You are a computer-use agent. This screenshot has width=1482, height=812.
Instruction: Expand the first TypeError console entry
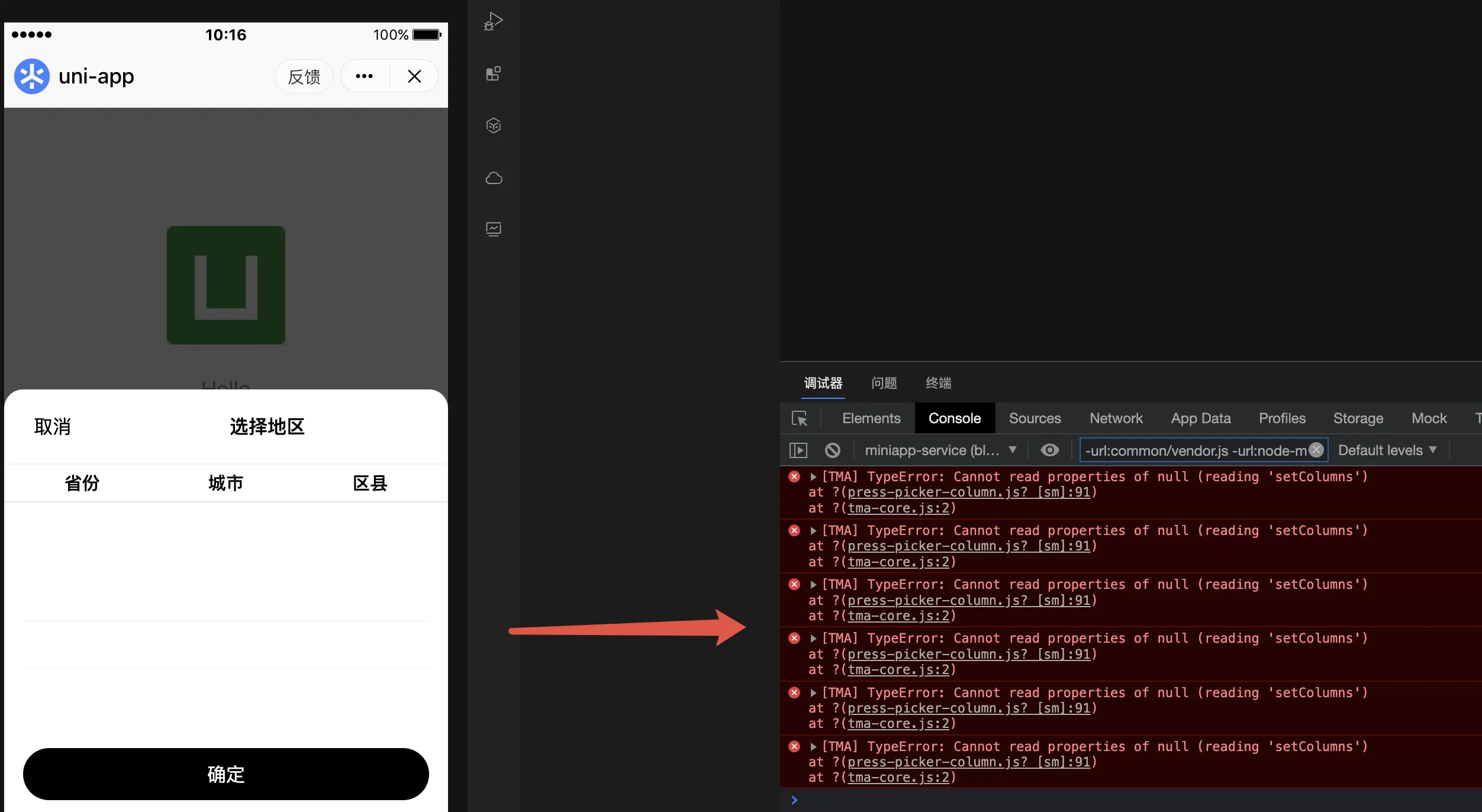point(814,477)
